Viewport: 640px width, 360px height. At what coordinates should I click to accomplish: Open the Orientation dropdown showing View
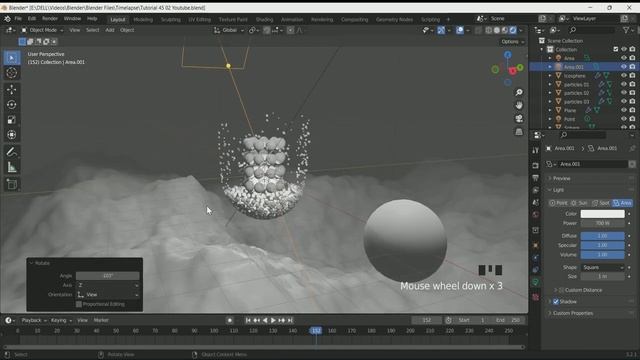[108, 294]
